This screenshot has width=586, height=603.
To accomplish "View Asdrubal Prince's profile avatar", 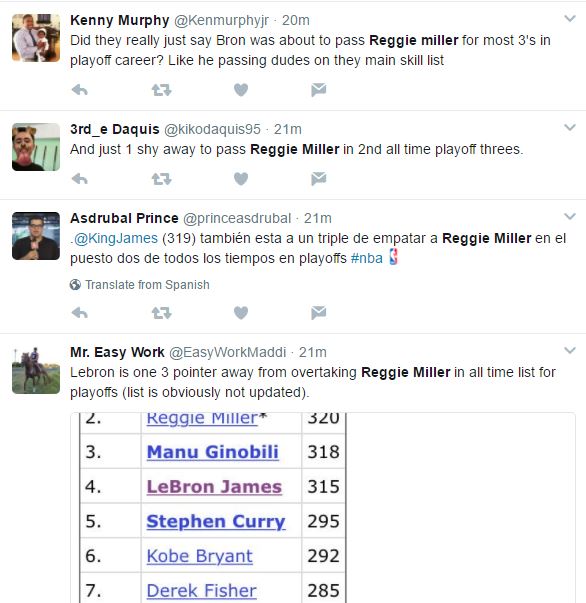I will point(36,236).
